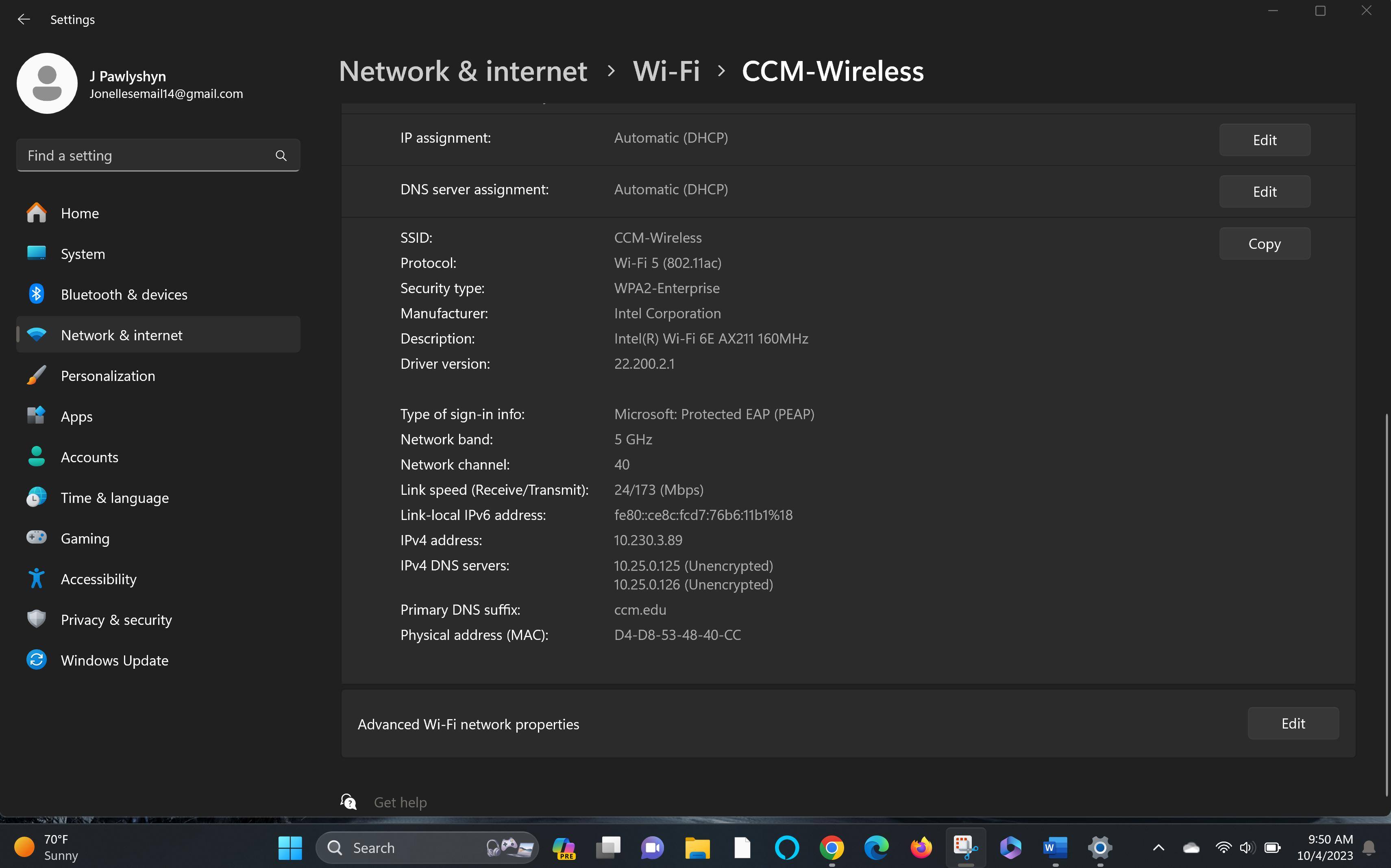Select Personalization in the sidebar menu
The height and width of the screenshot is (868, 1391).
(x=107, y=375)
